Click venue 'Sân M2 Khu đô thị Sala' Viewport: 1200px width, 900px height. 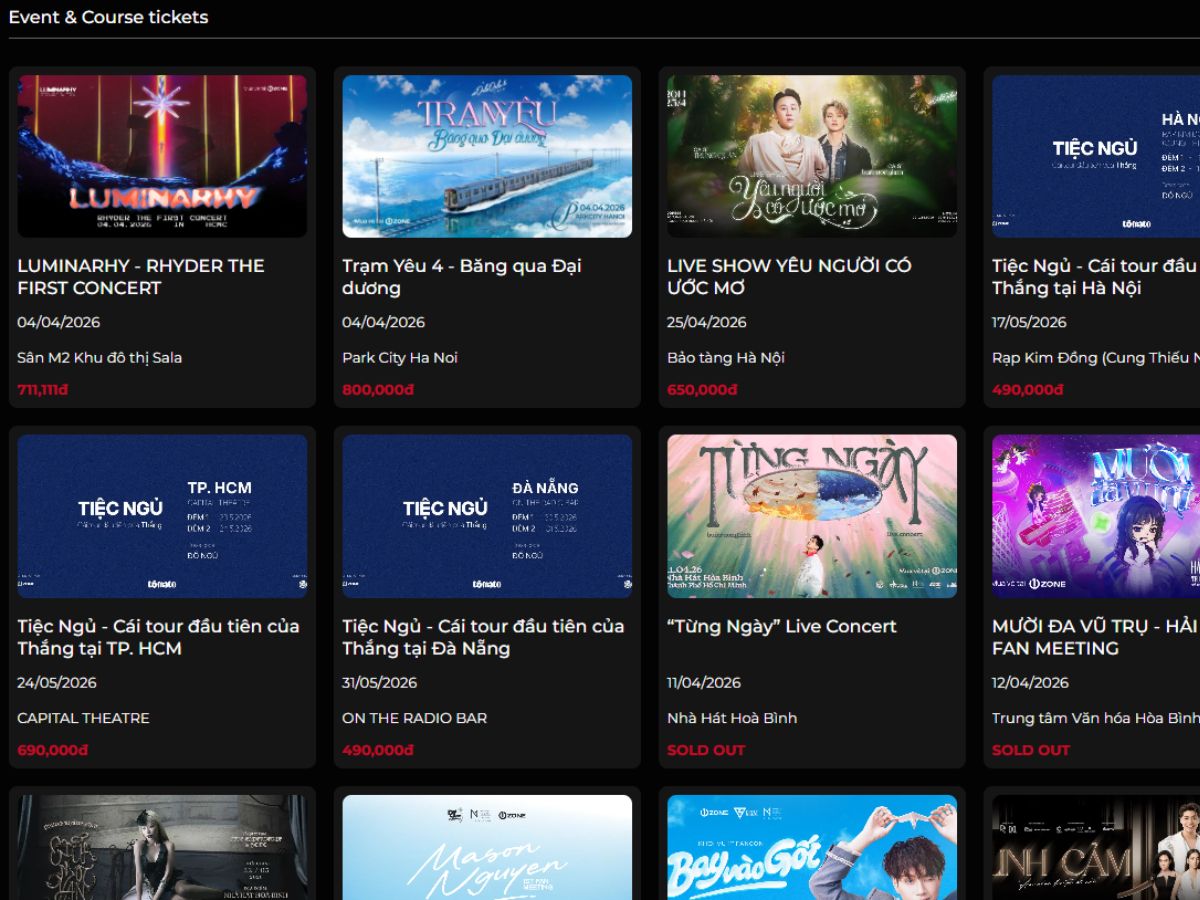[100, 357]
